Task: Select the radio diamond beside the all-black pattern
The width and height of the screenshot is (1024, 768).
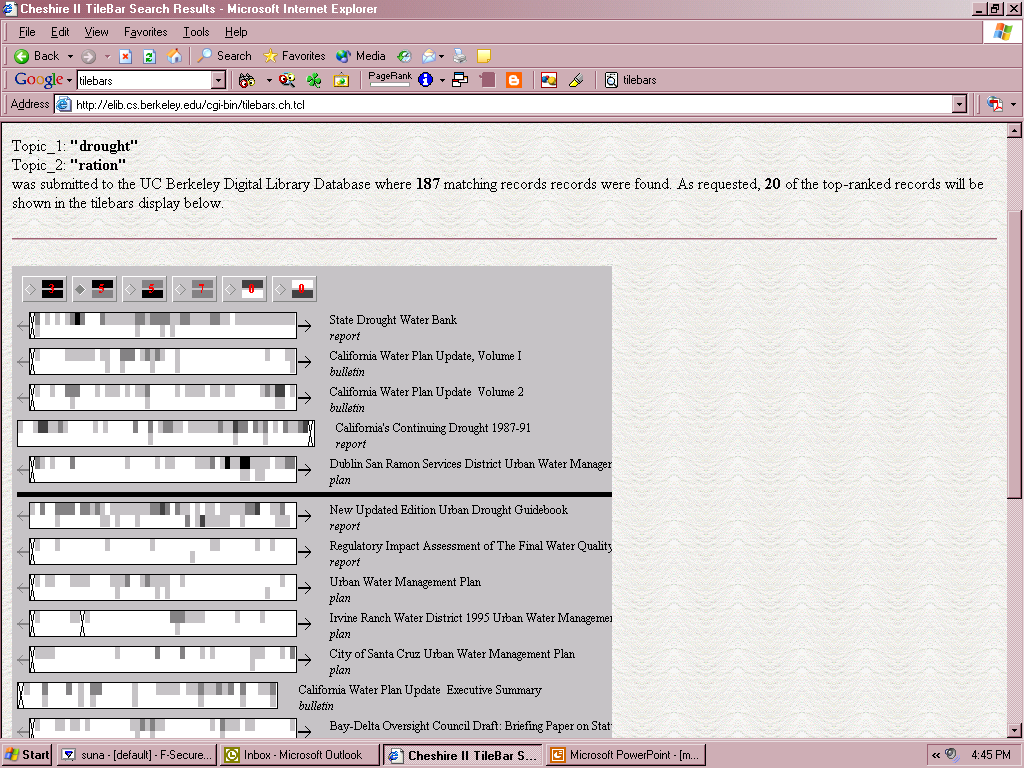Action: (32, 290)
